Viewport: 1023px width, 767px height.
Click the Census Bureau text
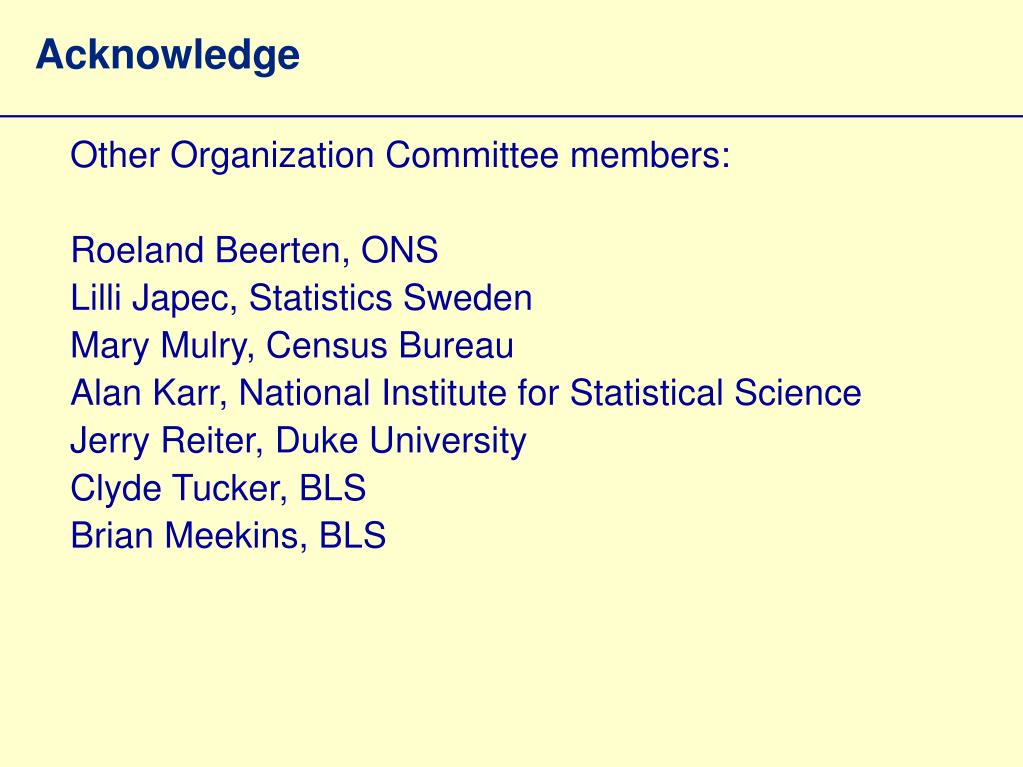coord(390,346)
